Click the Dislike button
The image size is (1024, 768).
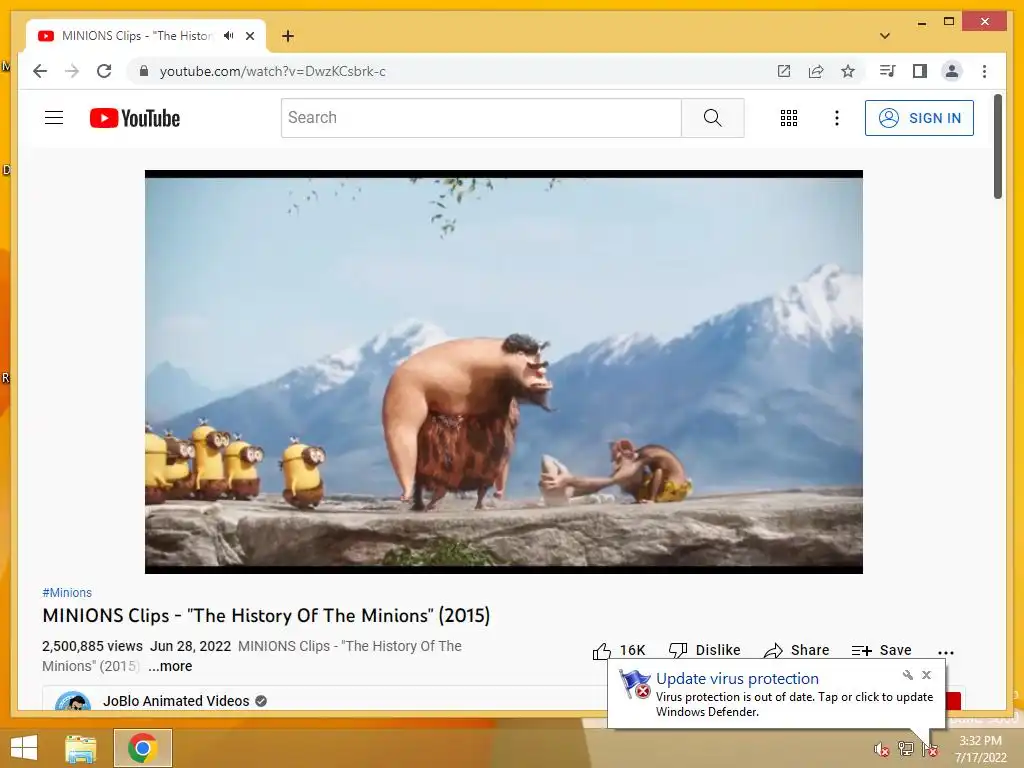pos(705,650)
